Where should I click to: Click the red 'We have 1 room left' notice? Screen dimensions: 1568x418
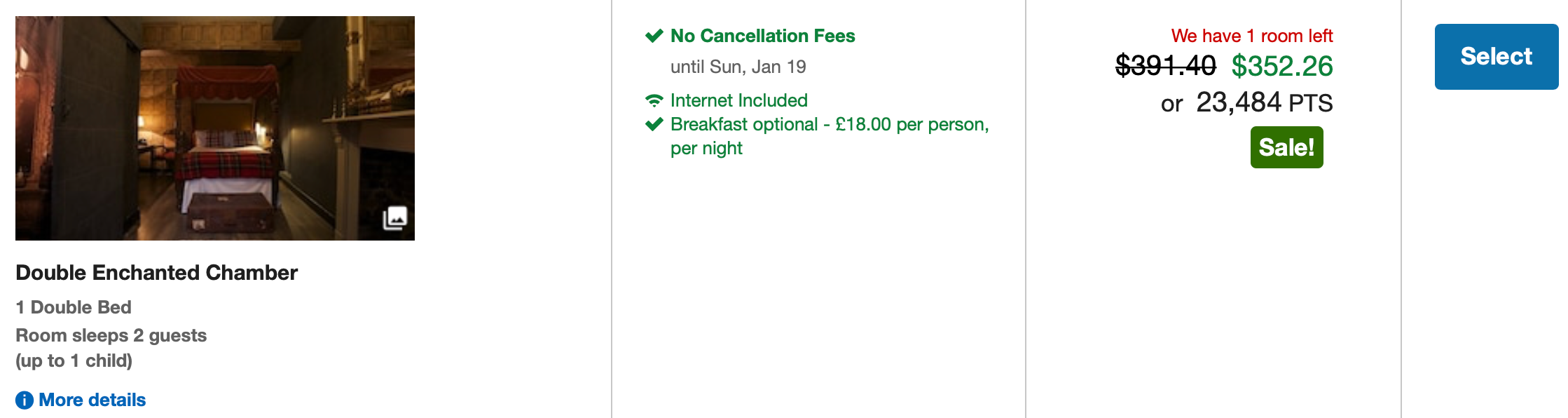[1251, 36]
